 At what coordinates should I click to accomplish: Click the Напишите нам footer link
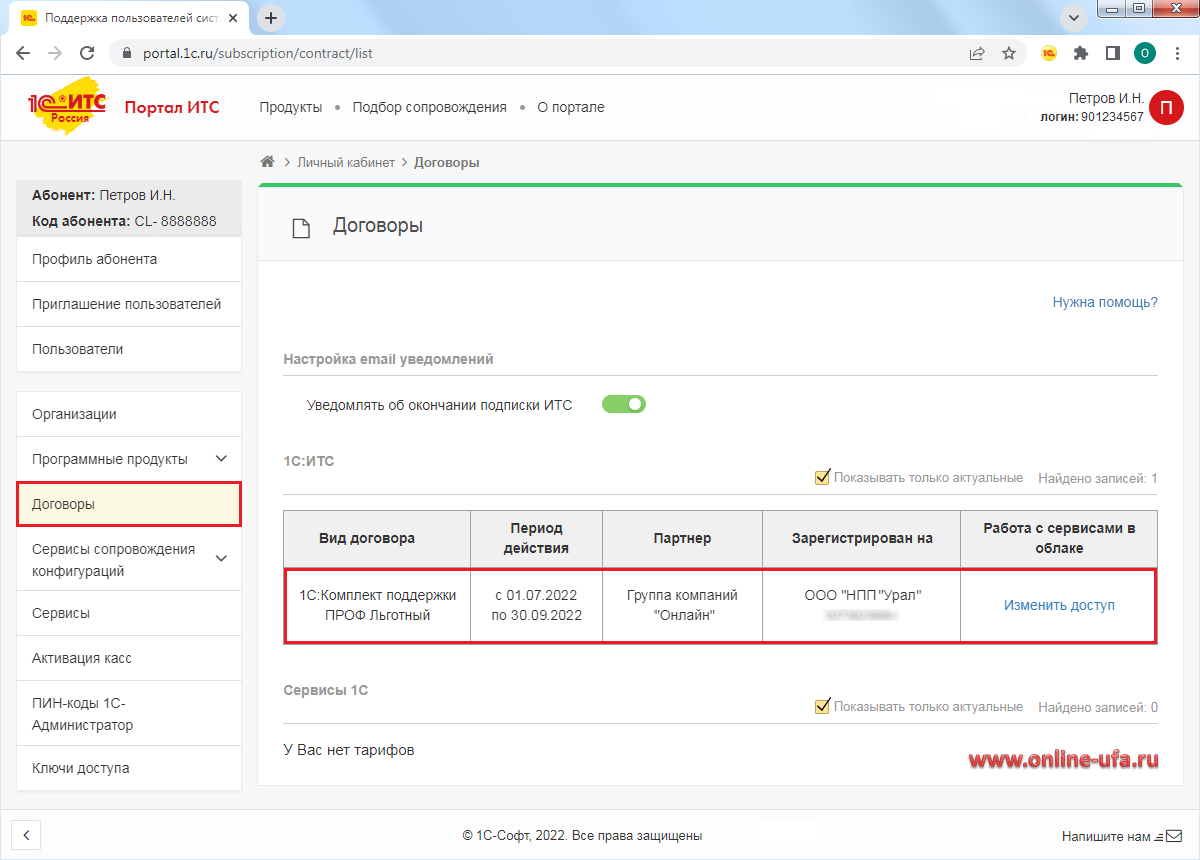[1106, 835]
